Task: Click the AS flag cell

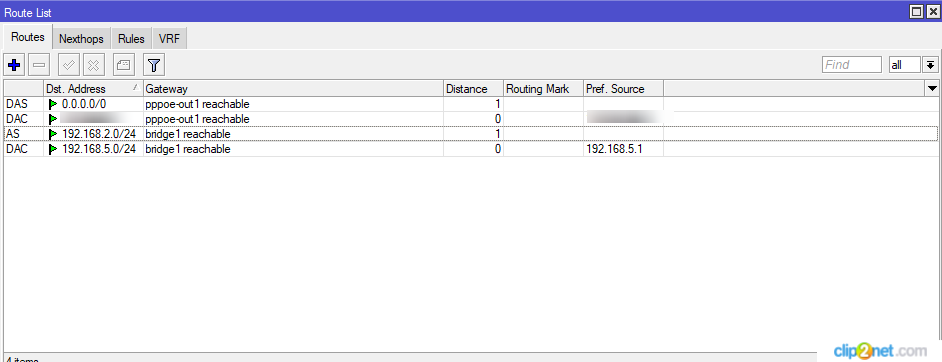Action: click(23, 134)
